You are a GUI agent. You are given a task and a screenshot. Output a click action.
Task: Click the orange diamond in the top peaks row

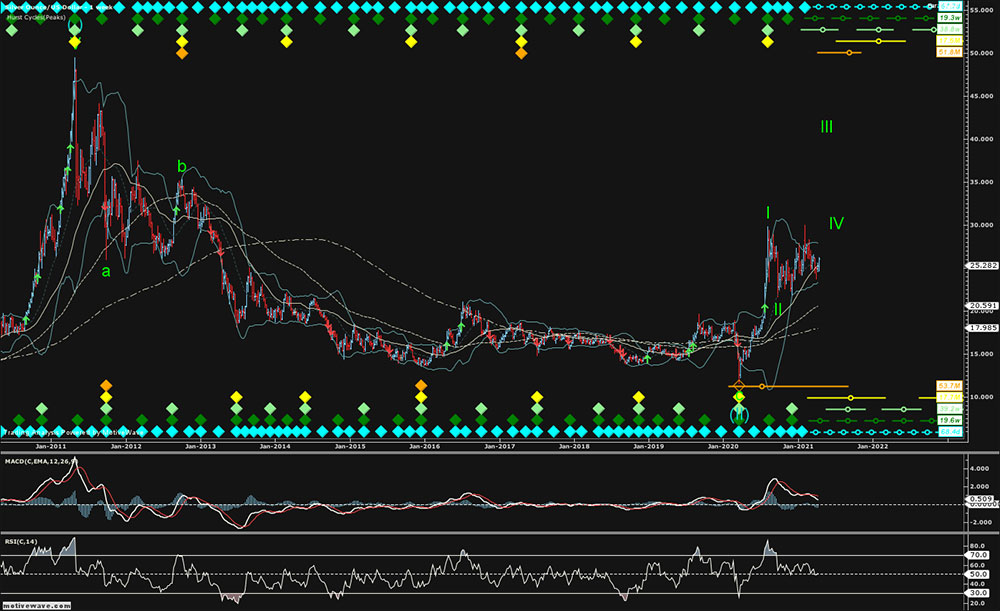click(x=182, y=53)
